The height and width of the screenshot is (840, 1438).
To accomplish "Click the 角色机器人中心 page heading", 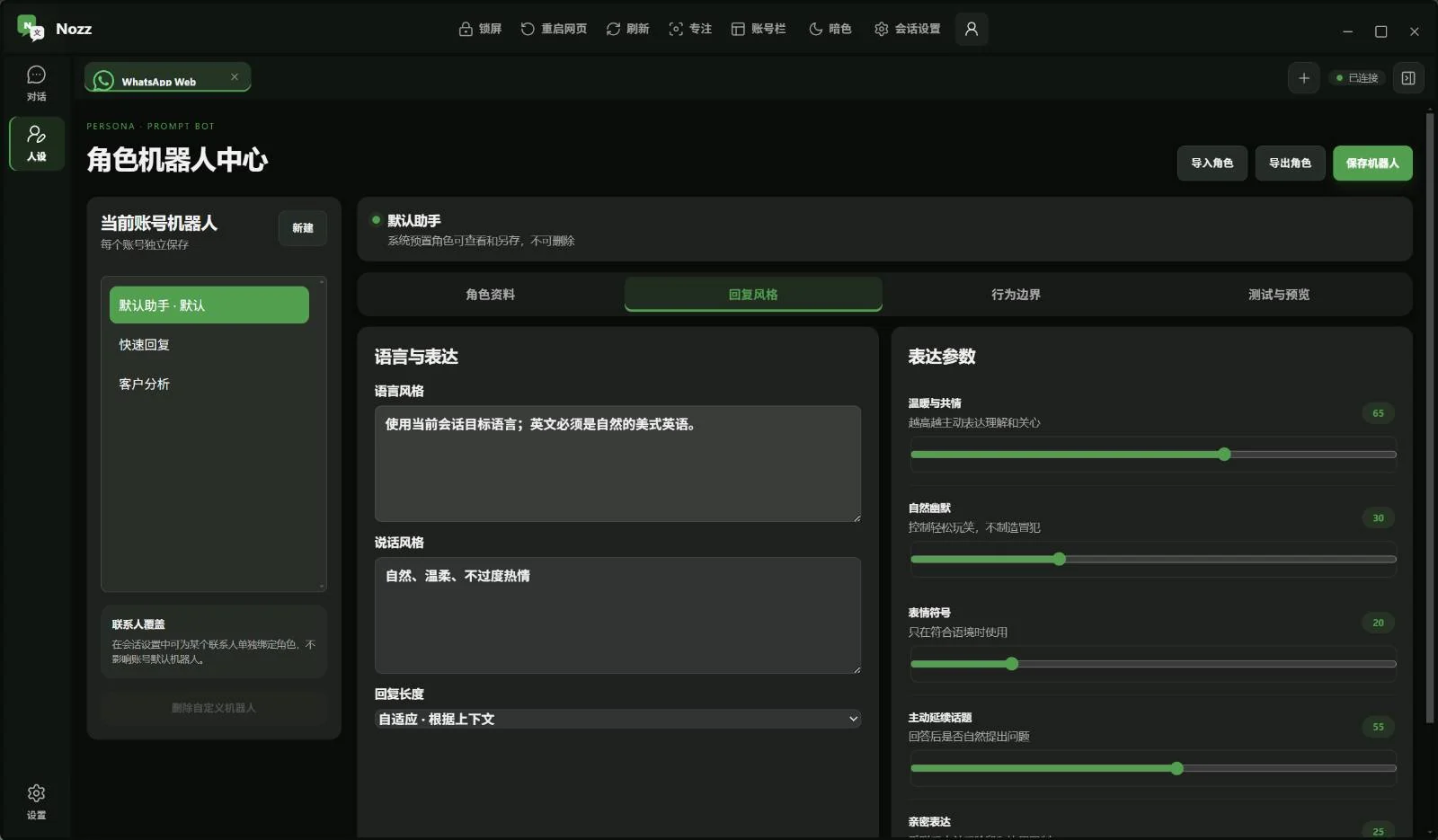I will [177, 160].
